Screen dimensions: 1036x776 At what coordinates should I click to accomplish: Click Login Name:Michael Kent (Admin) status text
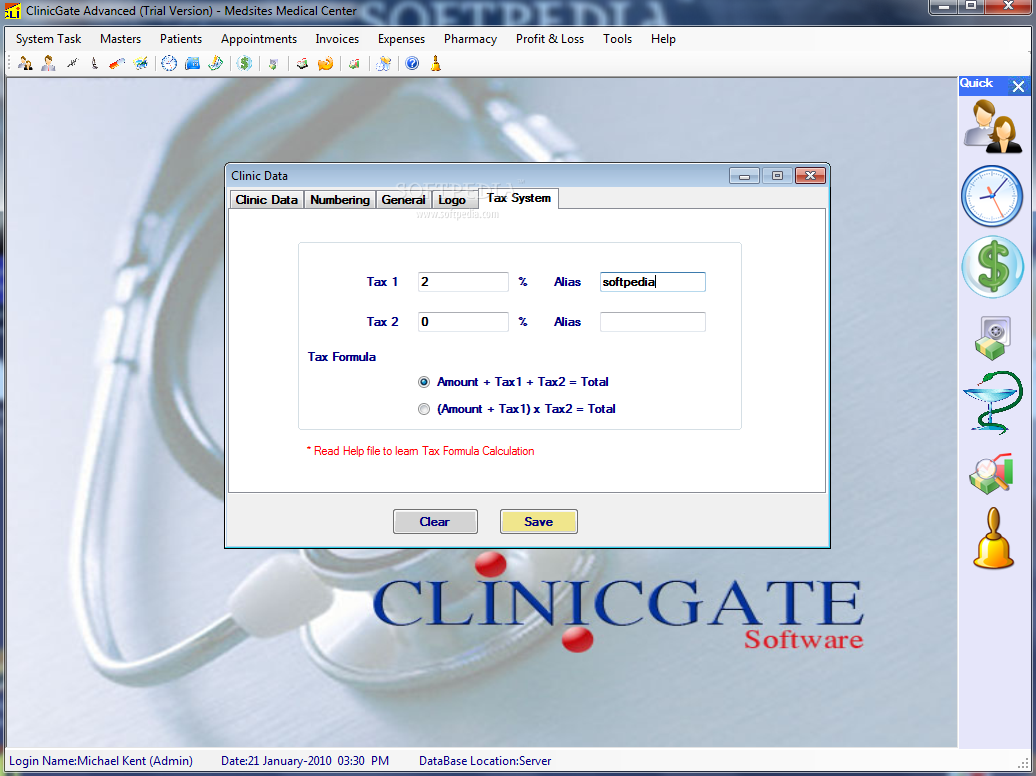tap(101, 761)
